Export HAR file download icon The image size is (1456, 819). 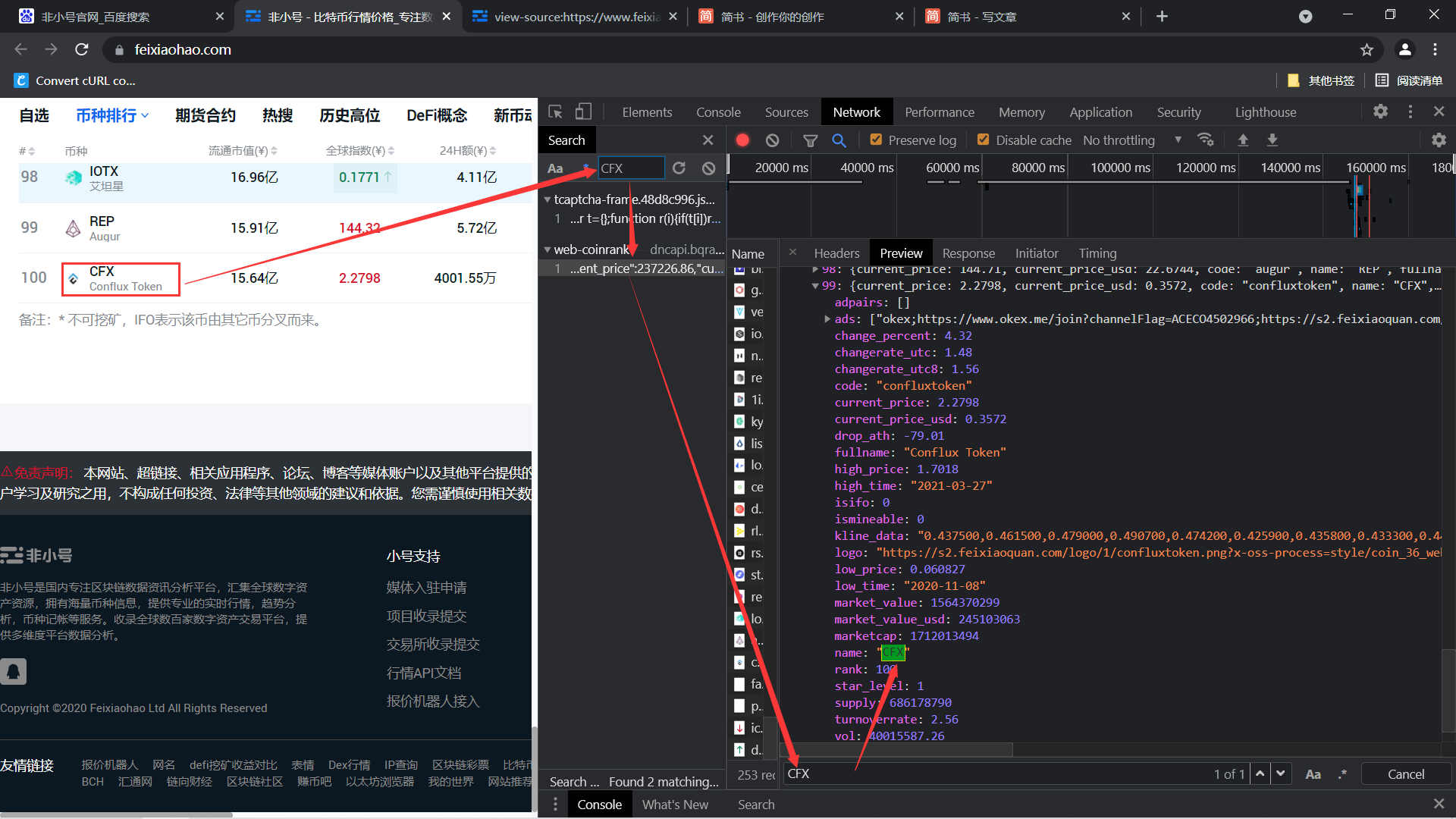(x=1272, y=140)
